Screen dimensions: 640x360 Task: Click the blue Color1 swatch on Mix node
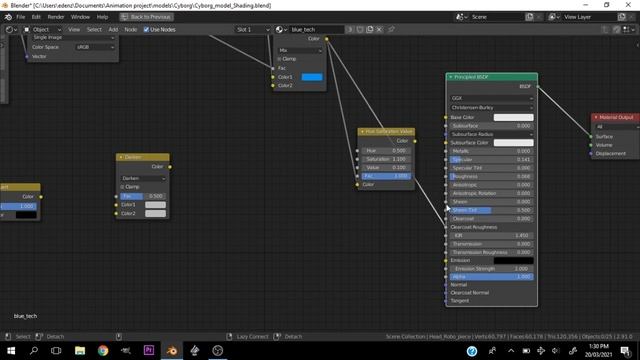(312, 77)
